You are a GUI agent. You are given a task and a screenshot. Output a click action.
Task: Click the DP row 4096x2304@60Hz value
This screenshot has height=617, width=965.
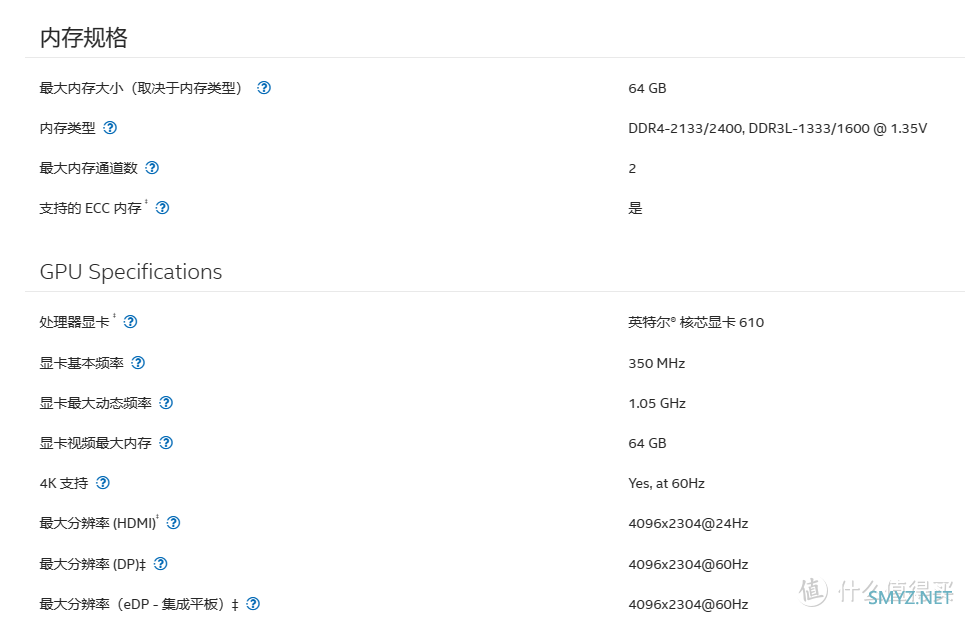(688, 564)
